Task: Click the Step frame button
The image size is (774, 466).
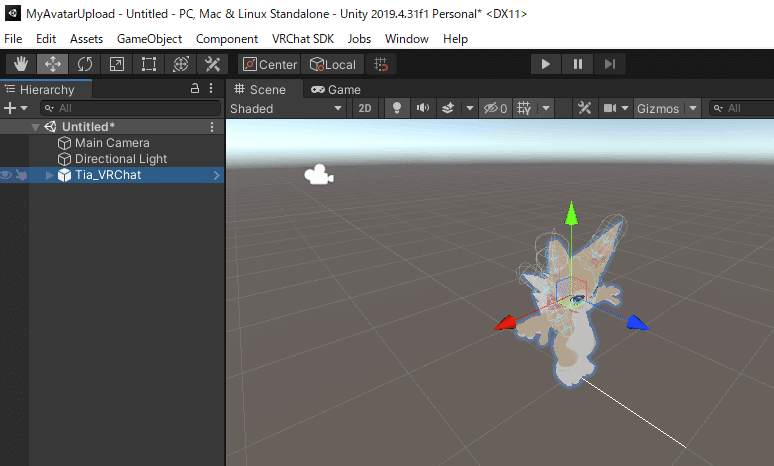Action: (610, 64)
